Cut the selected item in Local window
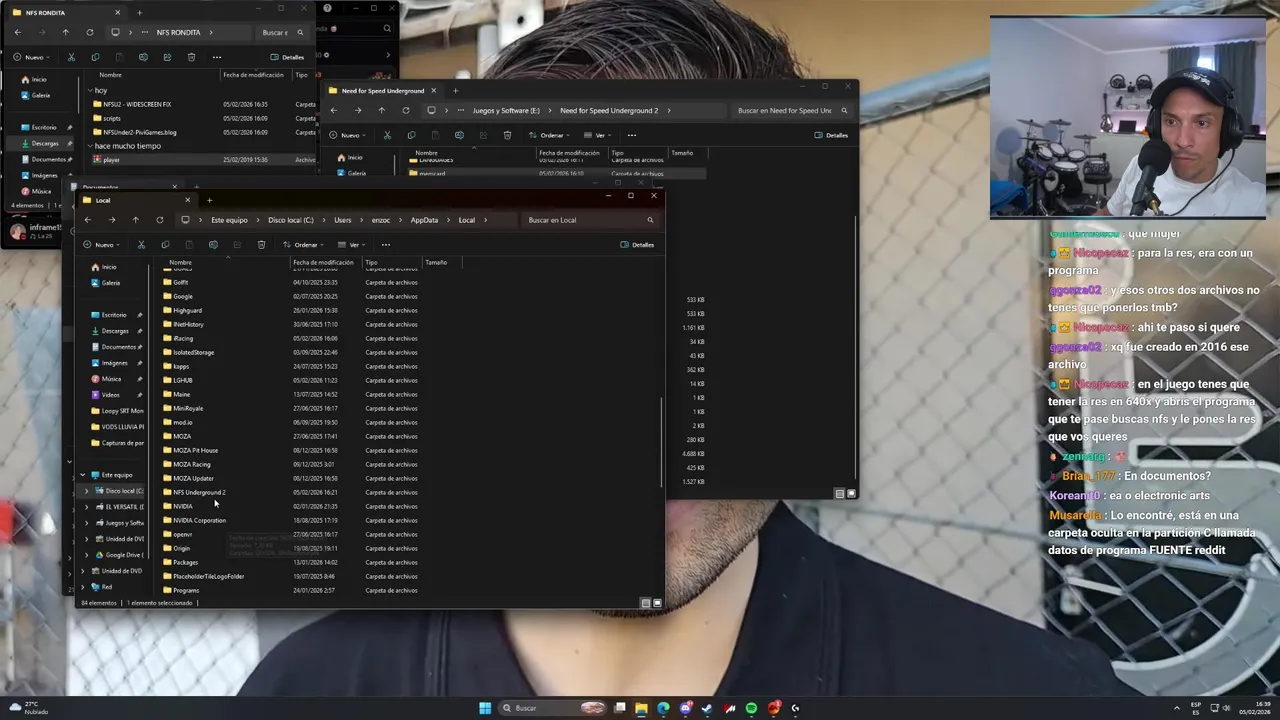 point(141,245)
